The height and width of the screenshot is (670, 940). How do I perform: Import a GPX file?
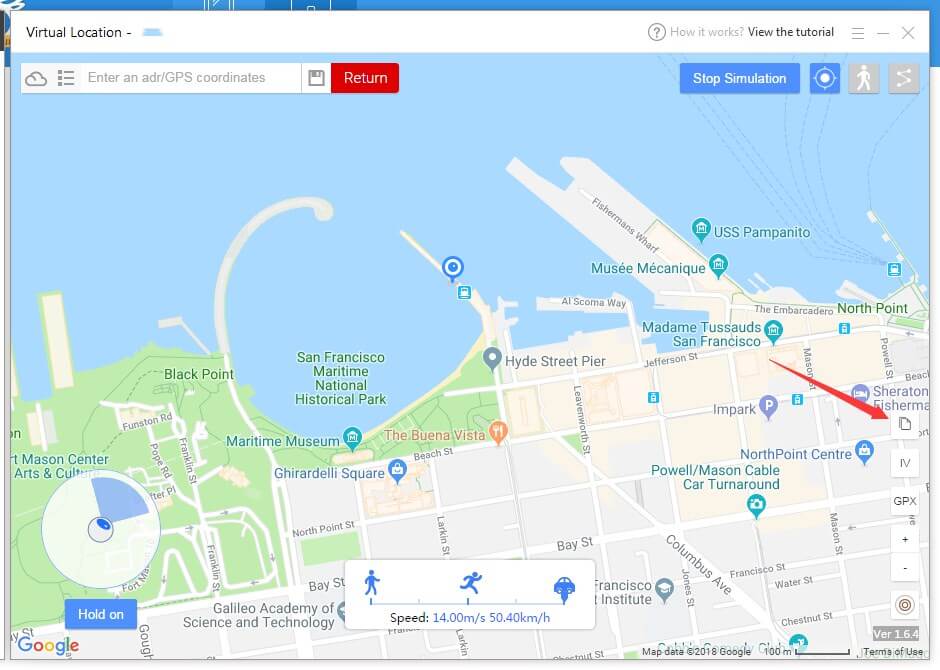pyautogui.click(x=905, y=501)
